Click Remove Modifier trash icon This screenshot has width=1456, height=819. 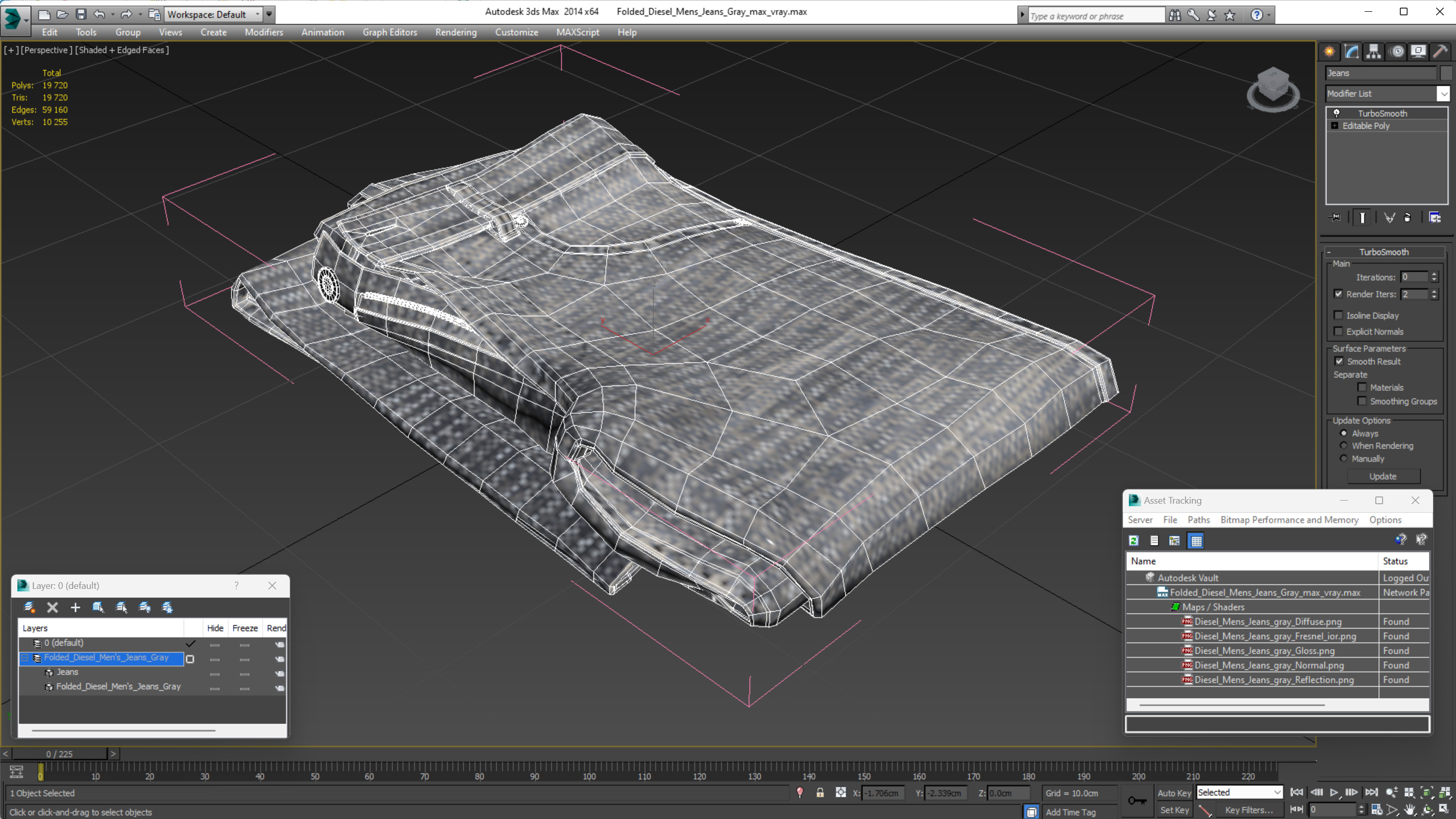[1408, 217]
